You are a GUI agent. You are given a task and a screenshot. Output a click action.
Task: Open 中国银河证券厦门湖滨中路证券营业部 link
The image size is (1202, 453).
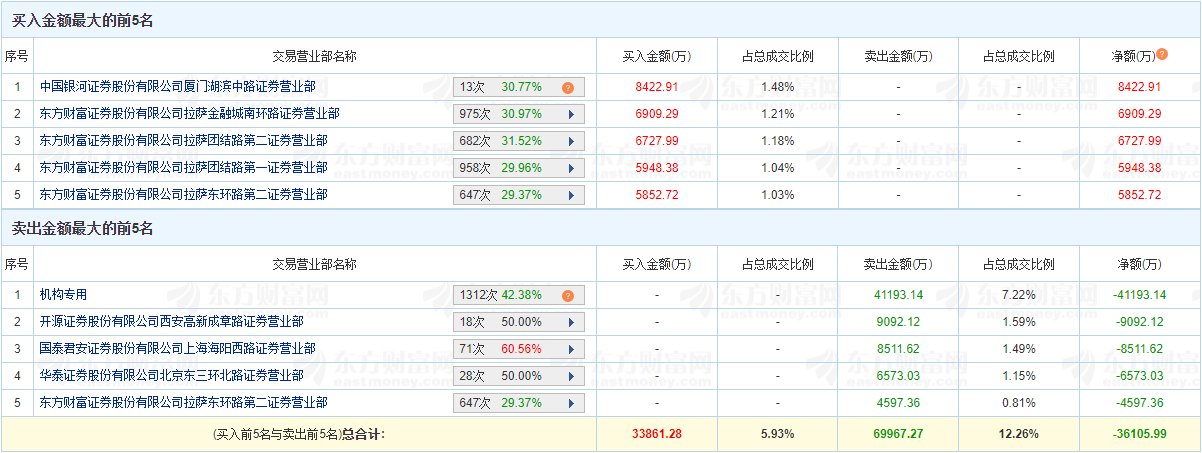pyautogui.click(x=184, y=88)
